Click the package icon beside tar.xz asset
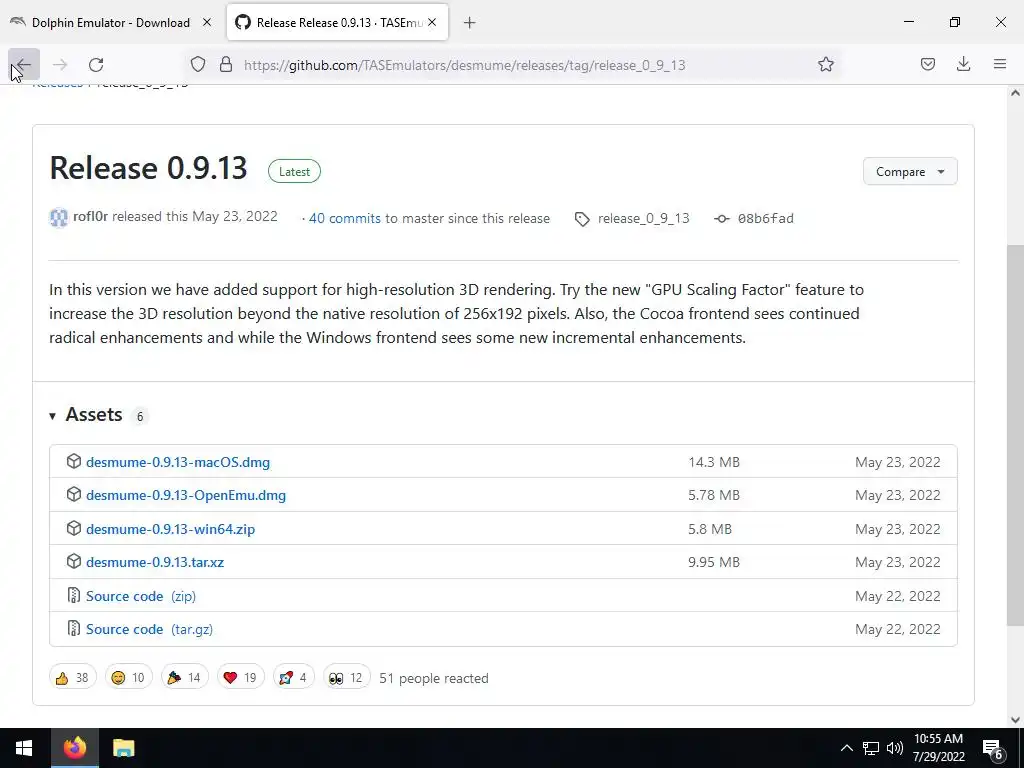The image size is (1024, 768). point(74,562)
